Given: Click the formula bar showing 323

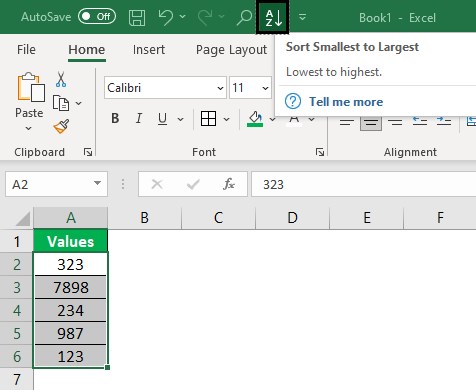Looking at the screenshot, I should (363, 184).
